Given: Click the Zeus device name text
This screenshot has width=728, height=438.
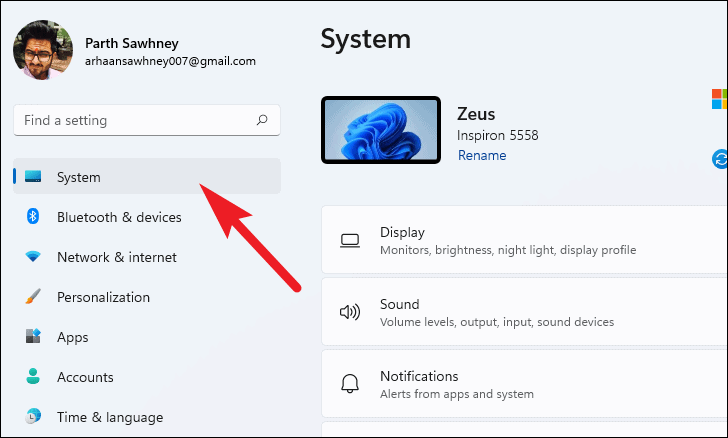Looking at the screenshot, I should tap(476, 114).
